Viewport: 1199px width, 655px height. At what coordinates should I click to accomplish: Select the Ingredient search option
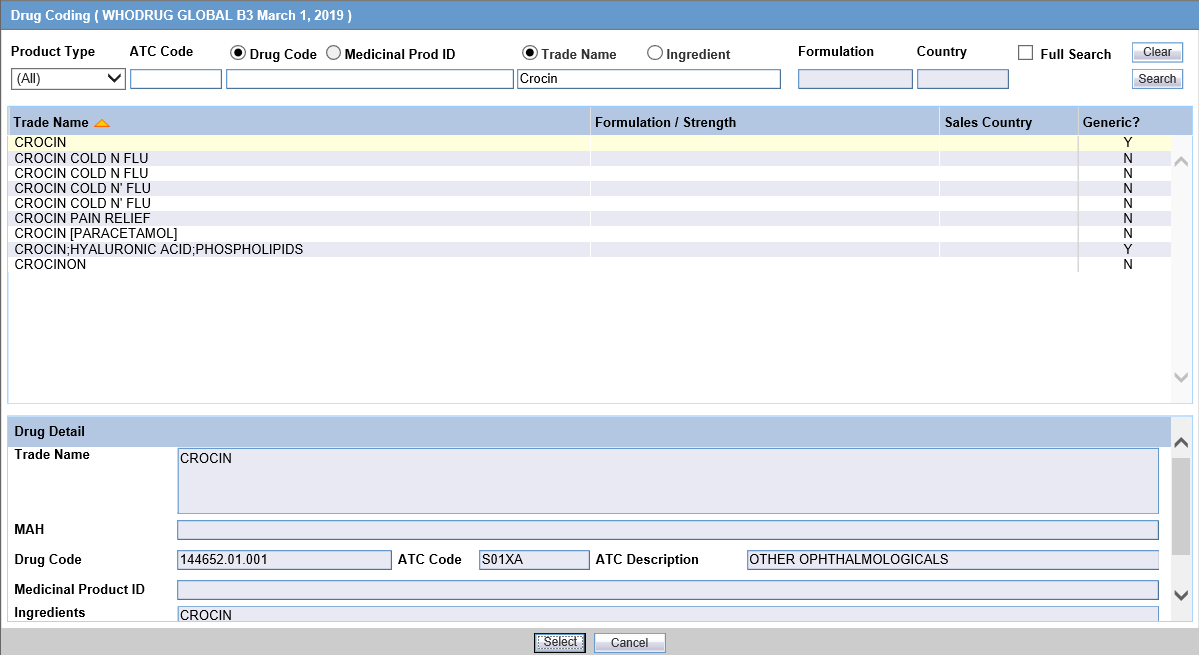[656, 54]
